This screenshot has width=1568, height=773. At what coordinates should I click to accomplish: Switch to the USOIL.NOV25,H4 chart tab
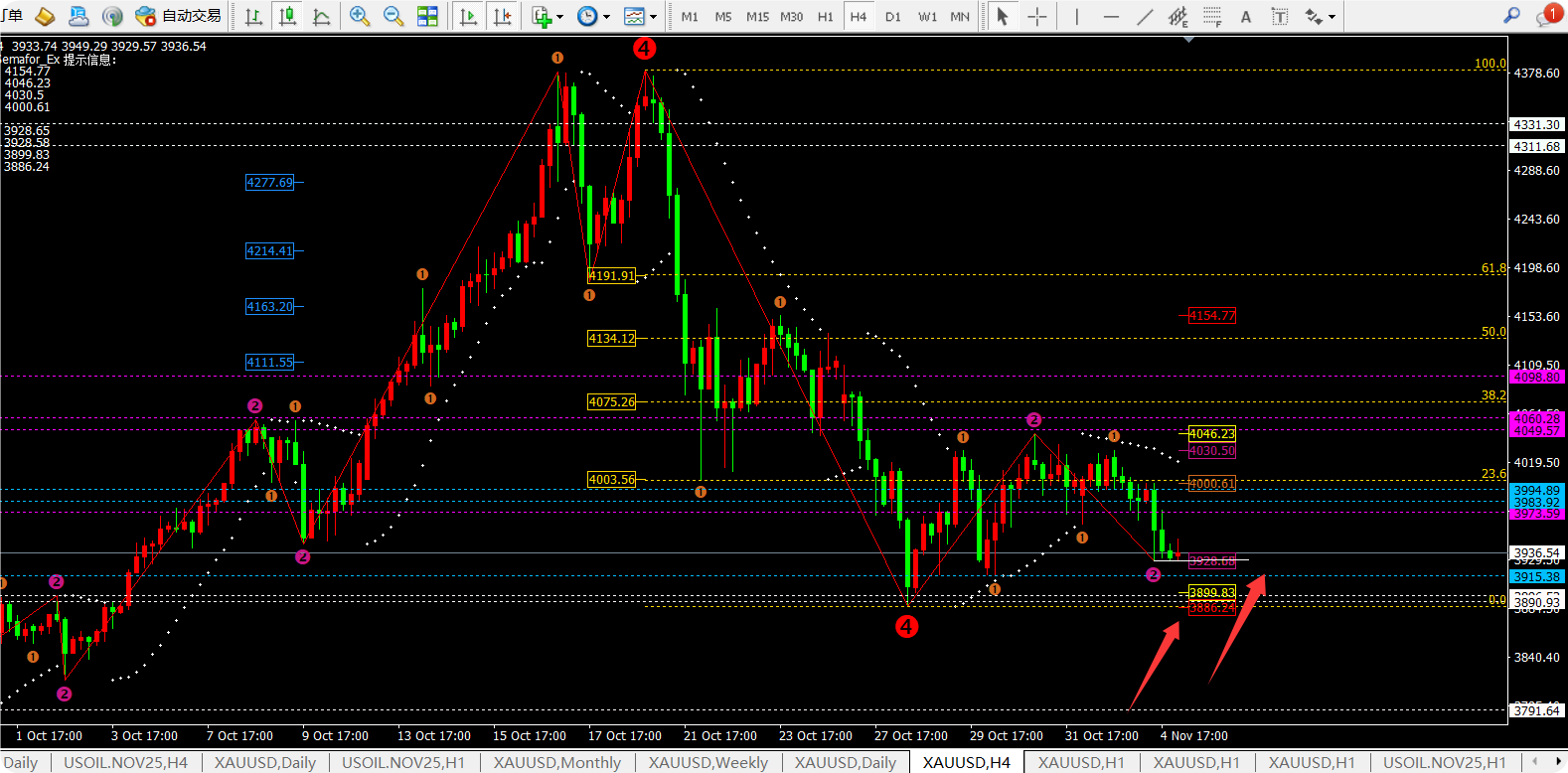tap(125, 762)
